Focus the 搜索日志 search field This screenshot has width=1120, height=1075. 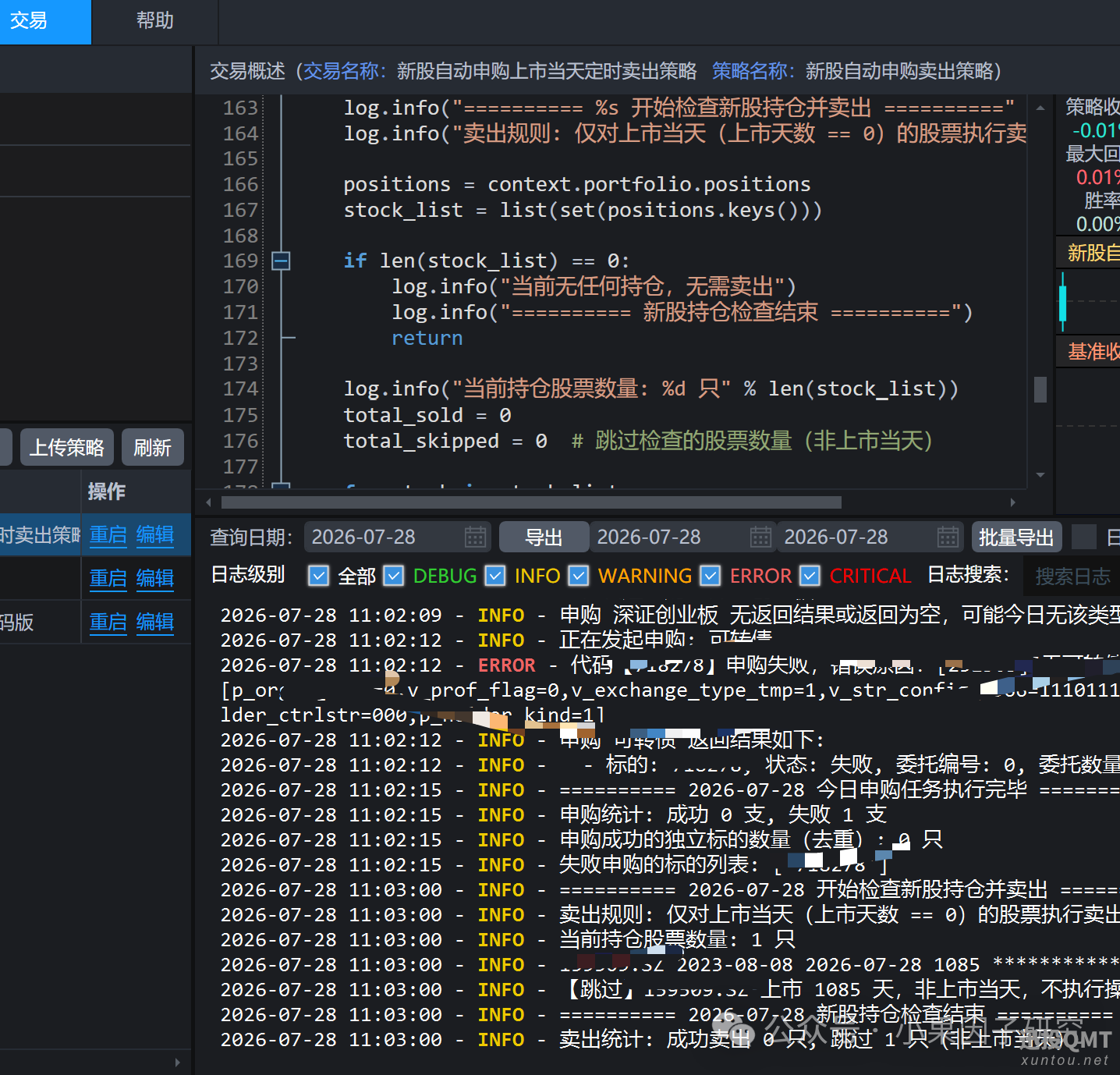click(1073, 576)
